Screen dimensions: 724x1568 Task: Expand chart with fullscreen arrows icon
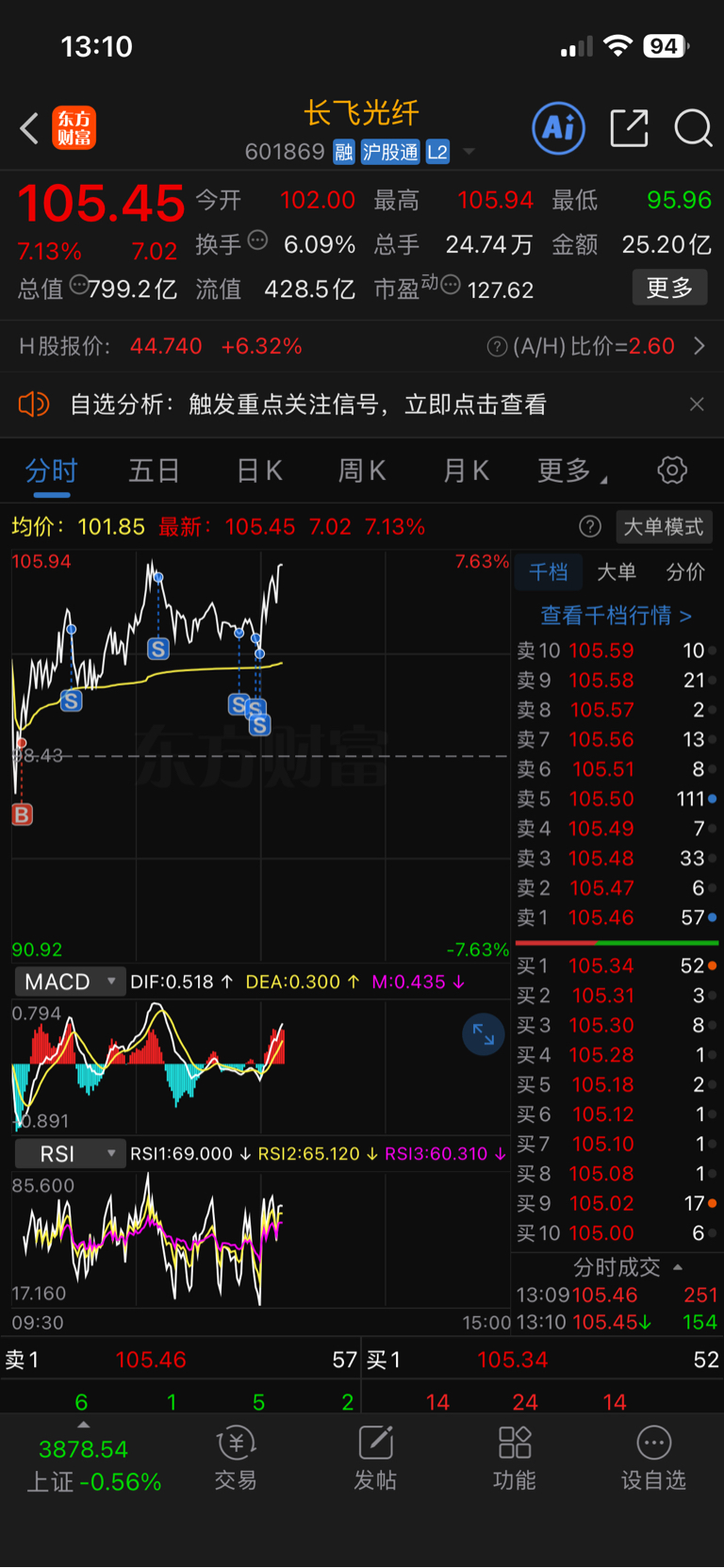(x=484, y=1034)
